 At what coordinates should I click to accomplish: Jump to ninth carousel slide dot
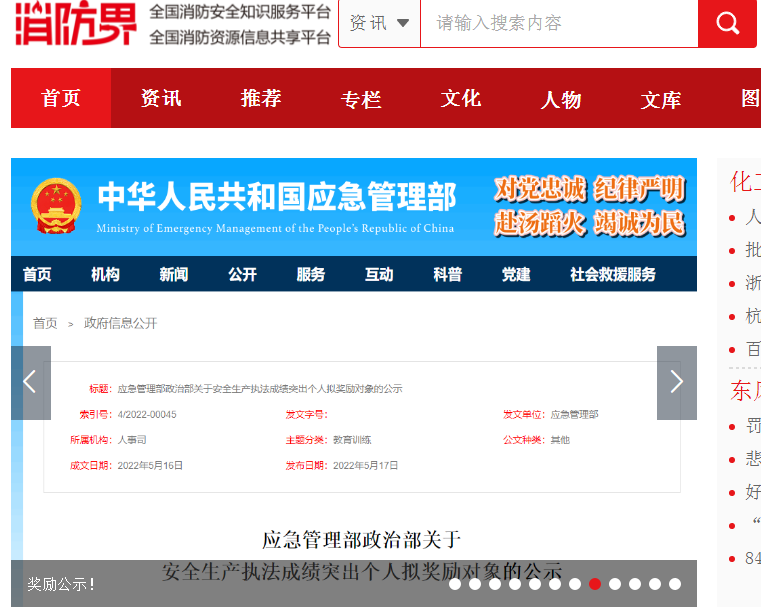coord(615,584)
